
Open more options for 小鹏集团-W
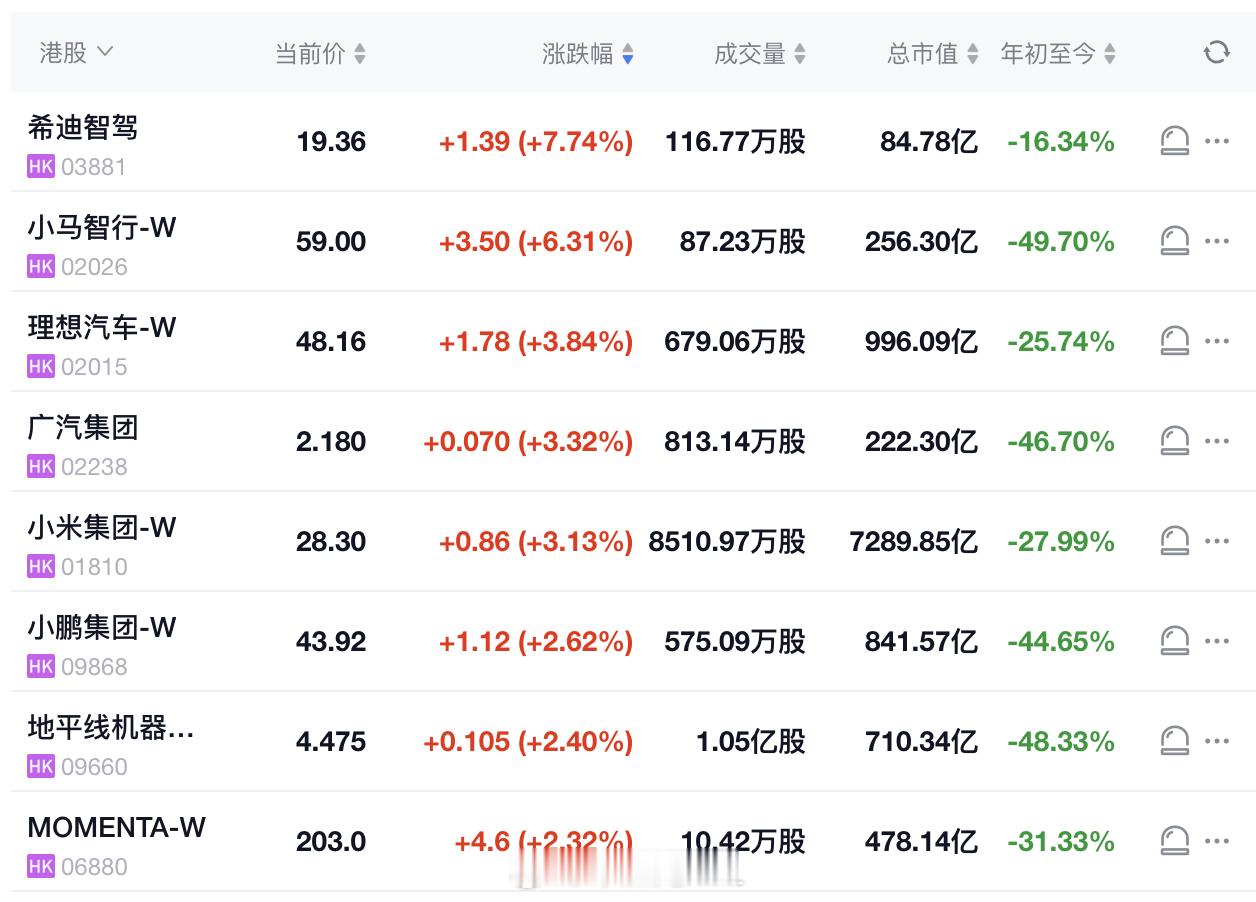(1217, 641)
